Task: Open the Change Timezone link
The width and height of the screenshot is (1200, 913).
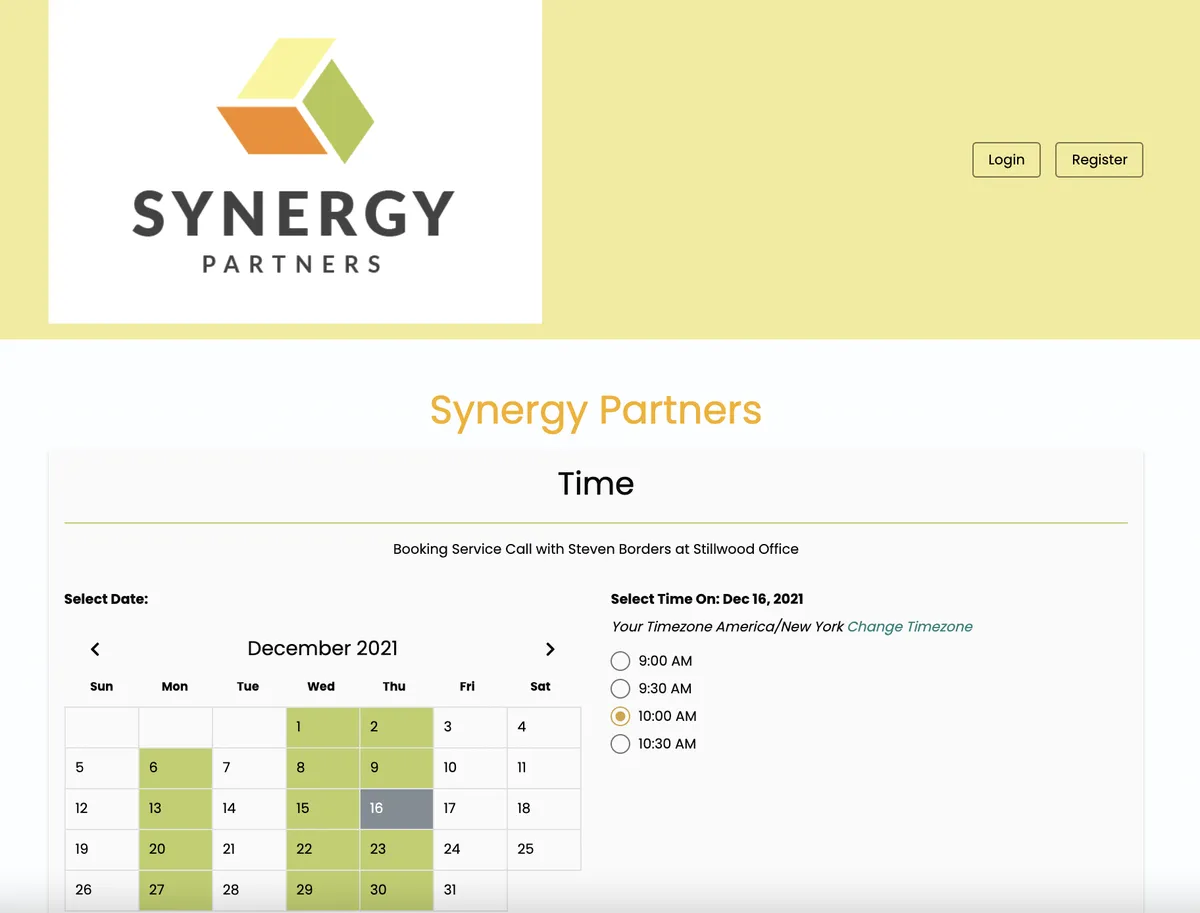Action: click(910, 627)
